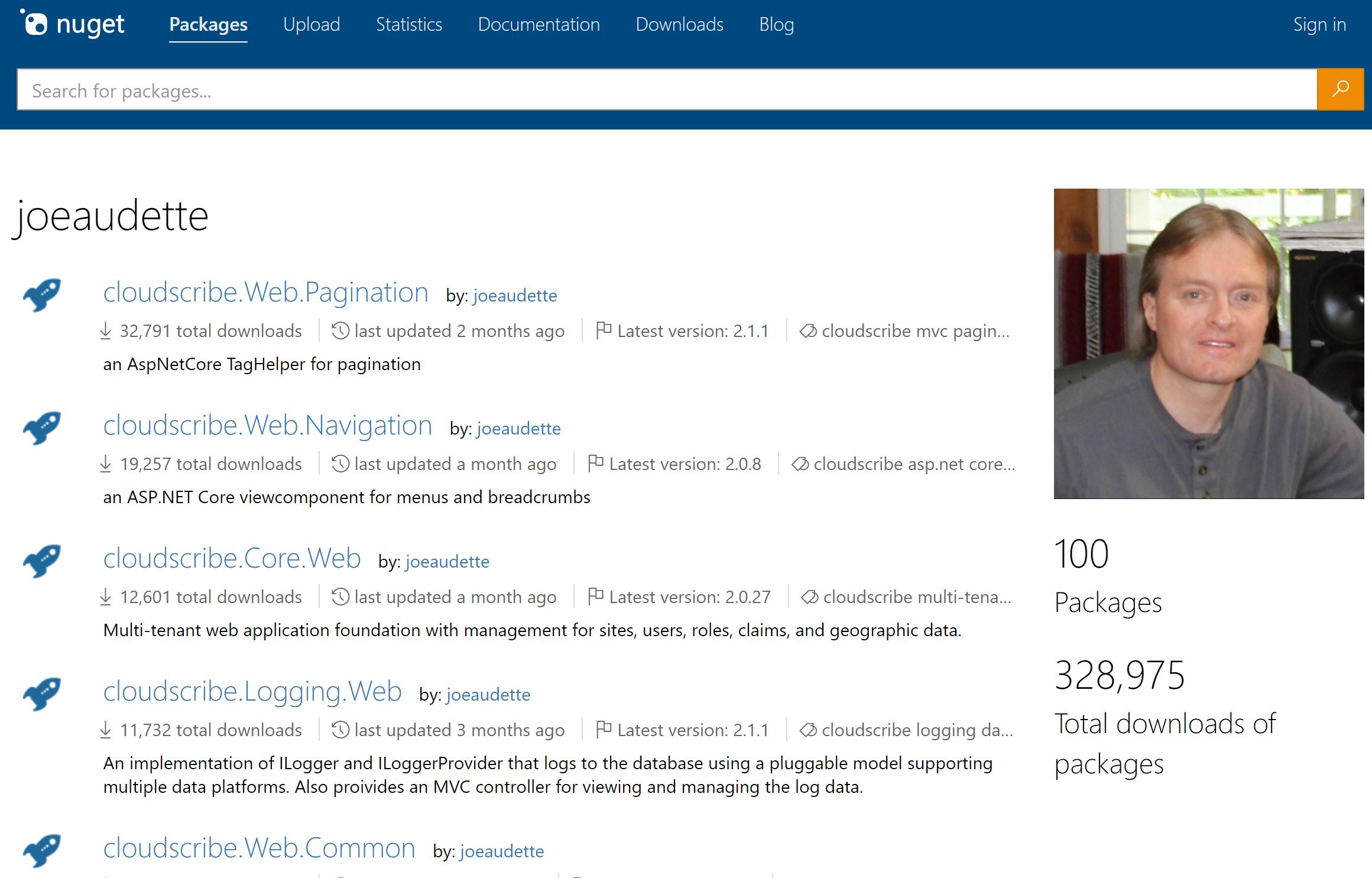Viewport: 1372px width, 878px height.
Task: Click 'an AspNetCore TagHelper for pagination' description
Action: point(262,364)
